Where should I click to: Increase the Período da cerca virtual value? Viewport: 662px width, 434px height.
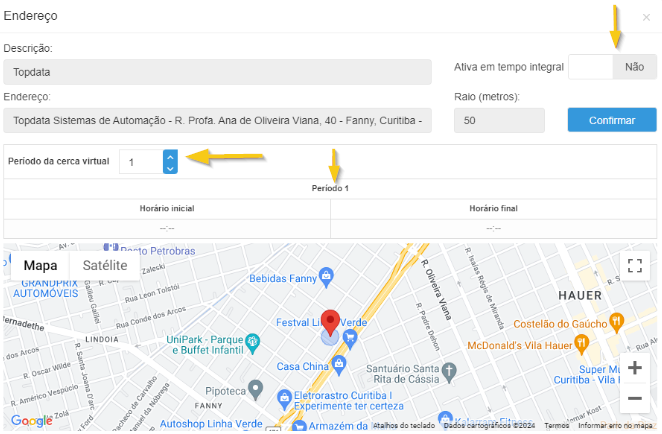pos(170,156)
